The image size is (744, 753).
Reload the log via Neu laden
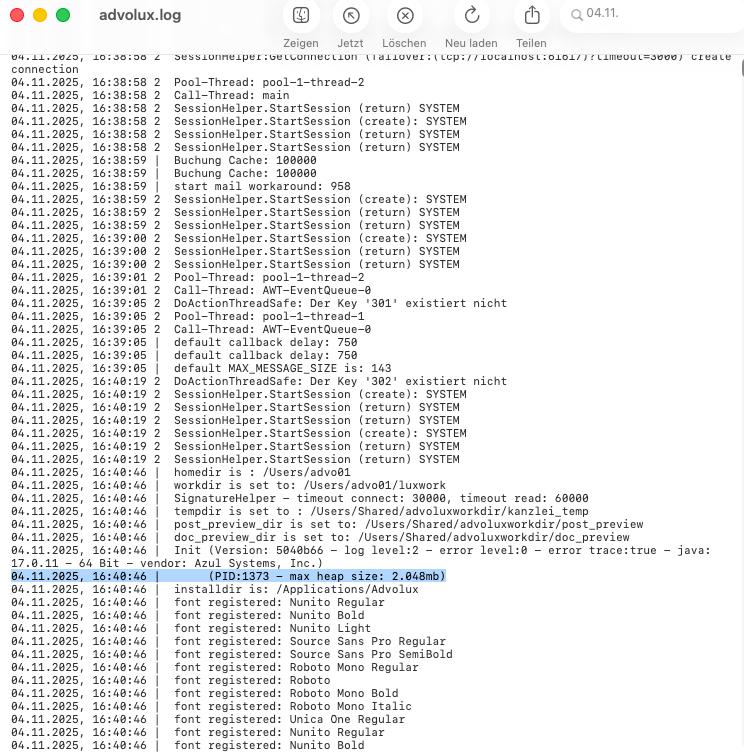[x=472, y=16]
